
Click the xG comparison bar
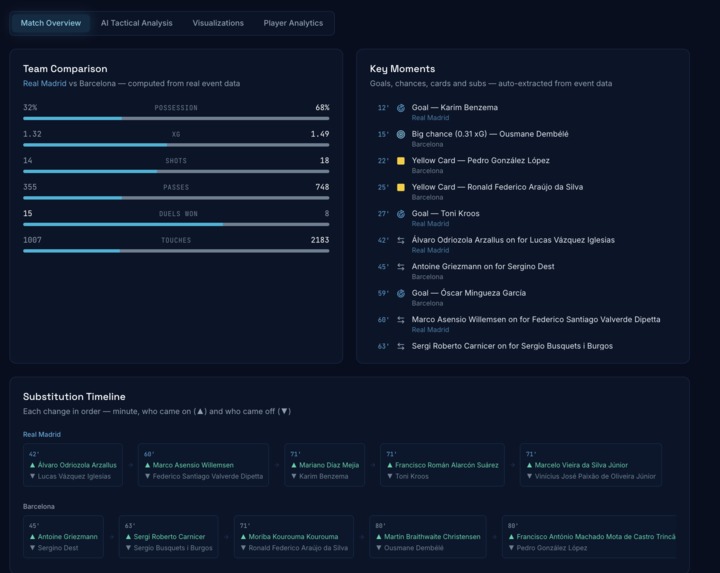pyautogui.click(x=176, y=145)
